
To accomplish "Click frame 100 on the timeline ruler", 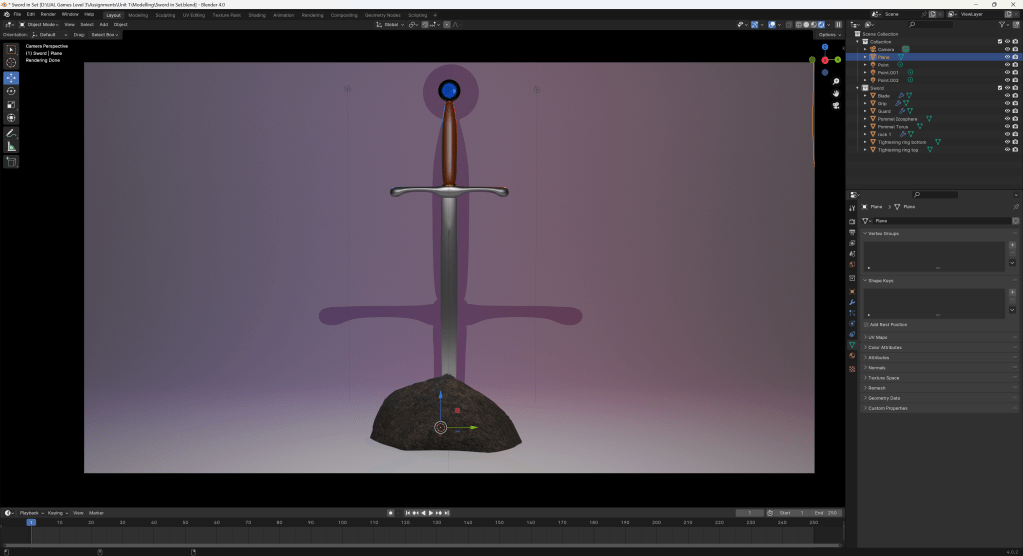I will pyautogui.click(x=342, y=522).
